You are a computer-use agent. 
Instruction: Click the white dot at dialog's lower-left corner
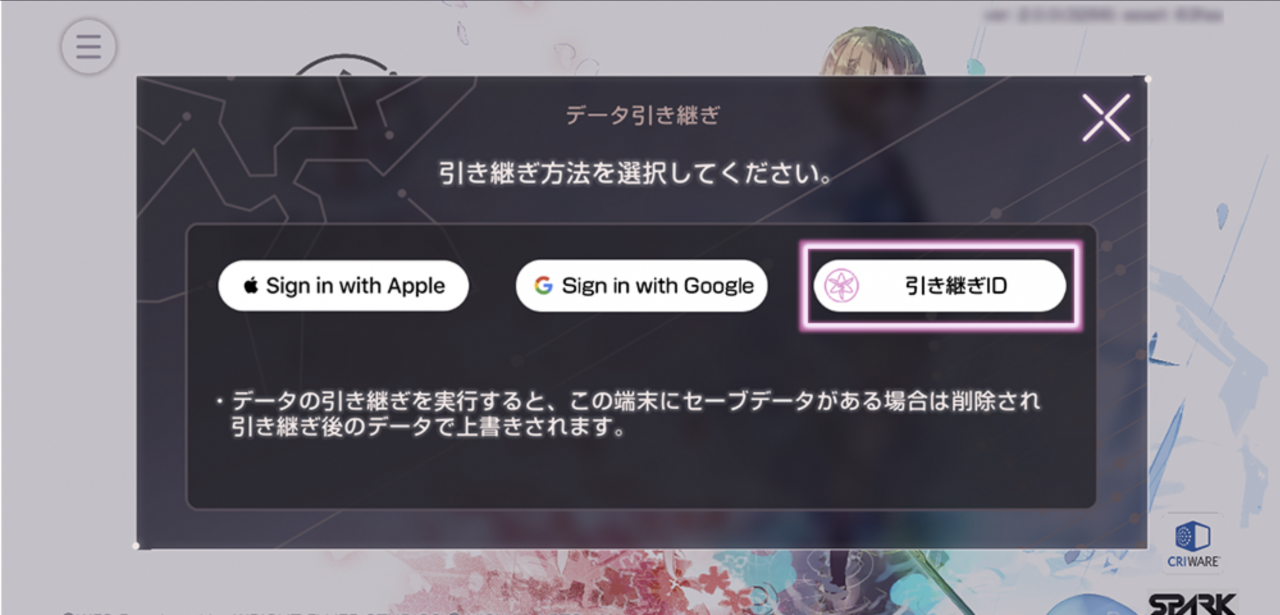tap(136, 546)
